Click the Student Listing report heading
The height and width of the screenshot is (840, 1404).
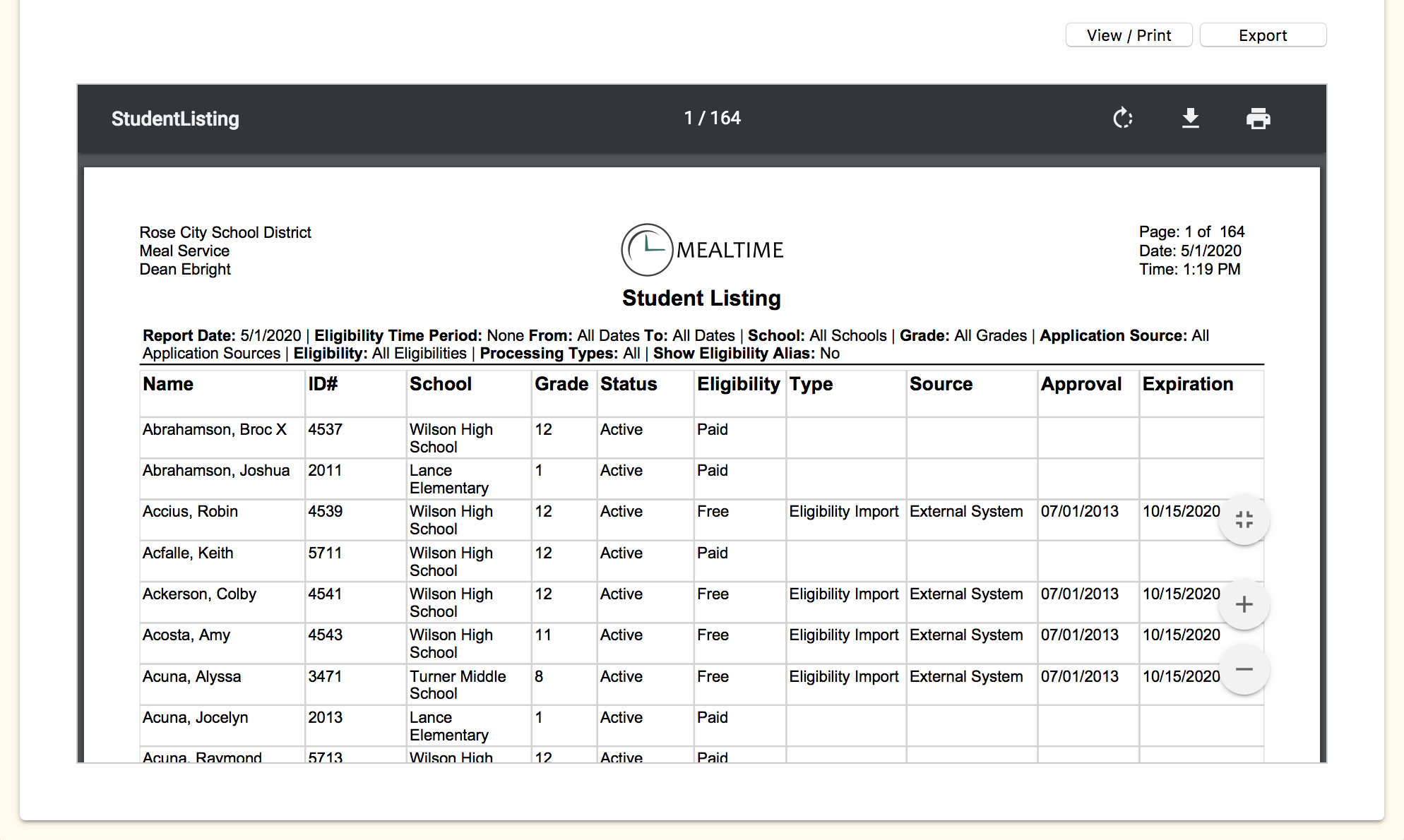tap(701, 298)
